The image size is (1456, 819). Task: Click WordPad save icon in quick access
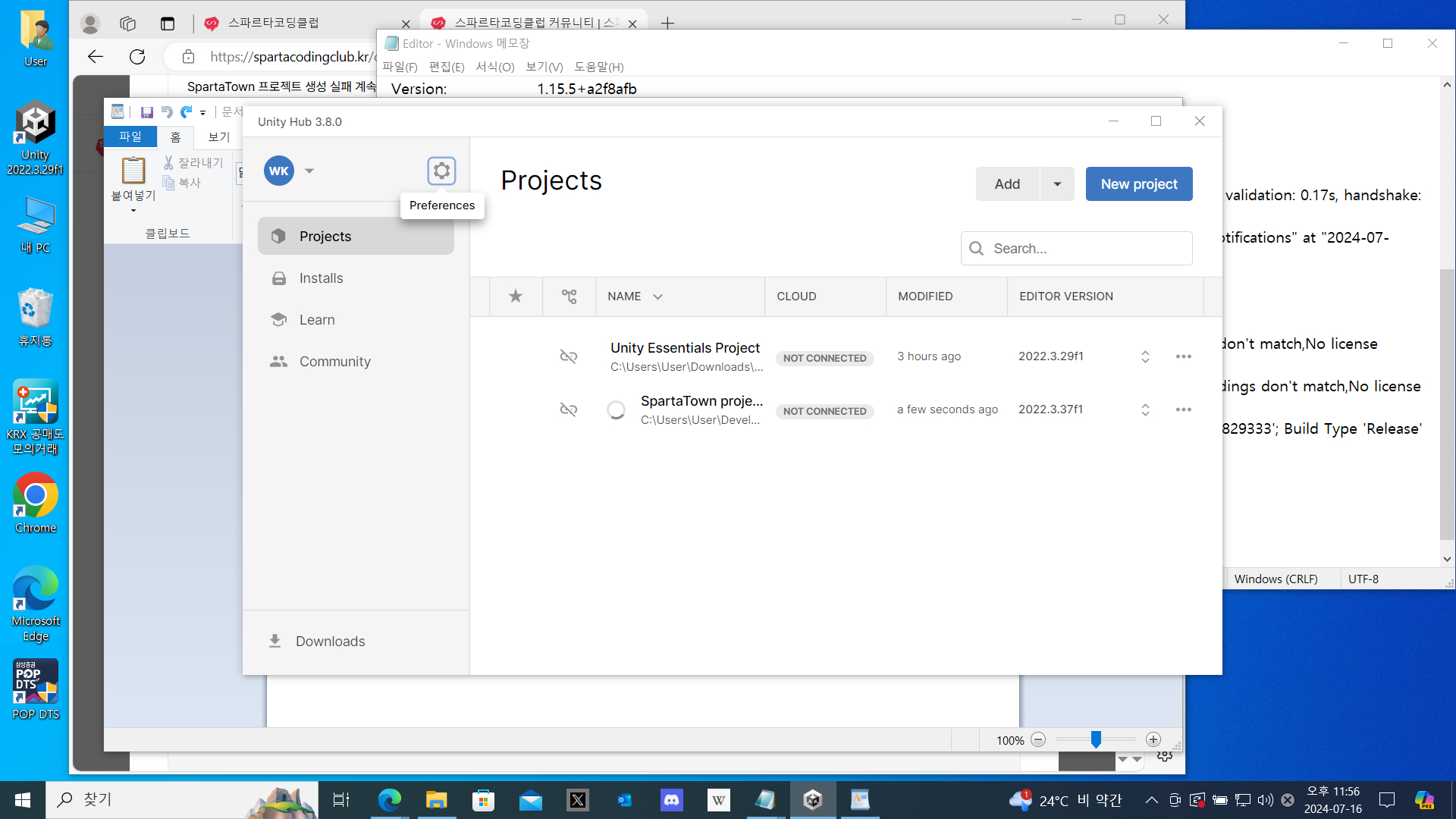pos(147,112)
